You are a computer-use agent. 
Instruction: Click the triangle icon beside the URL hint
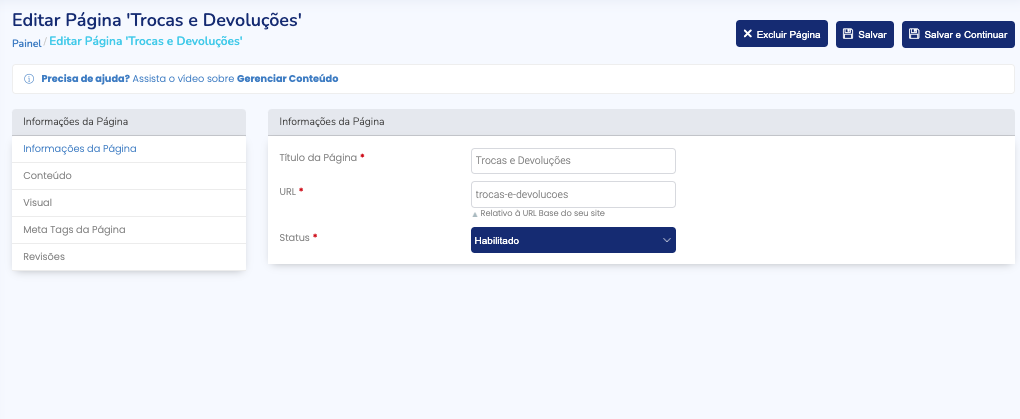coord(475,214)
